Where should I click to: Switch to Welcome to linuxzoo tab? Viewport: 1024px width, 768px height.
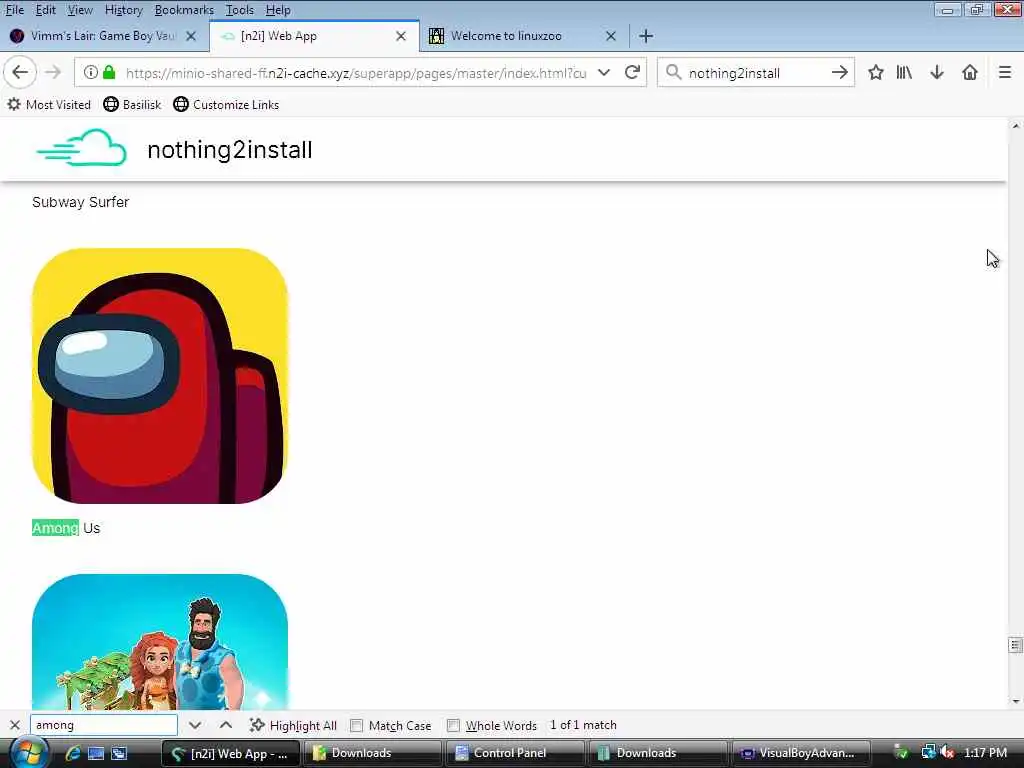coord(505,36)
